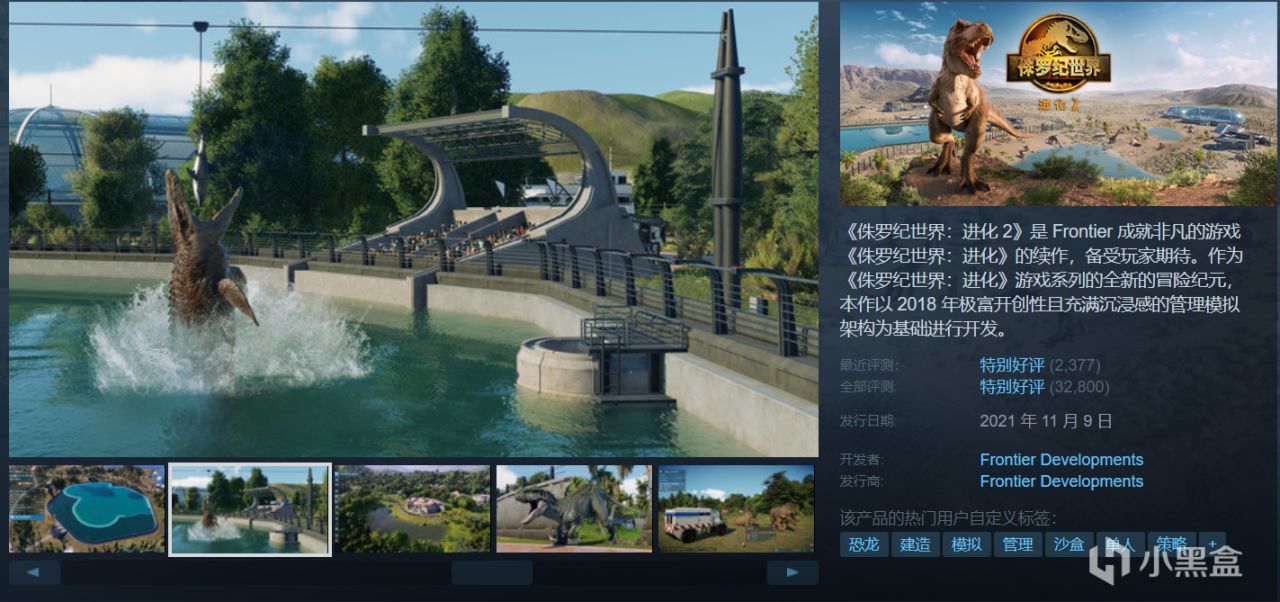Select the 建造 tag

[x=915, y=544]
